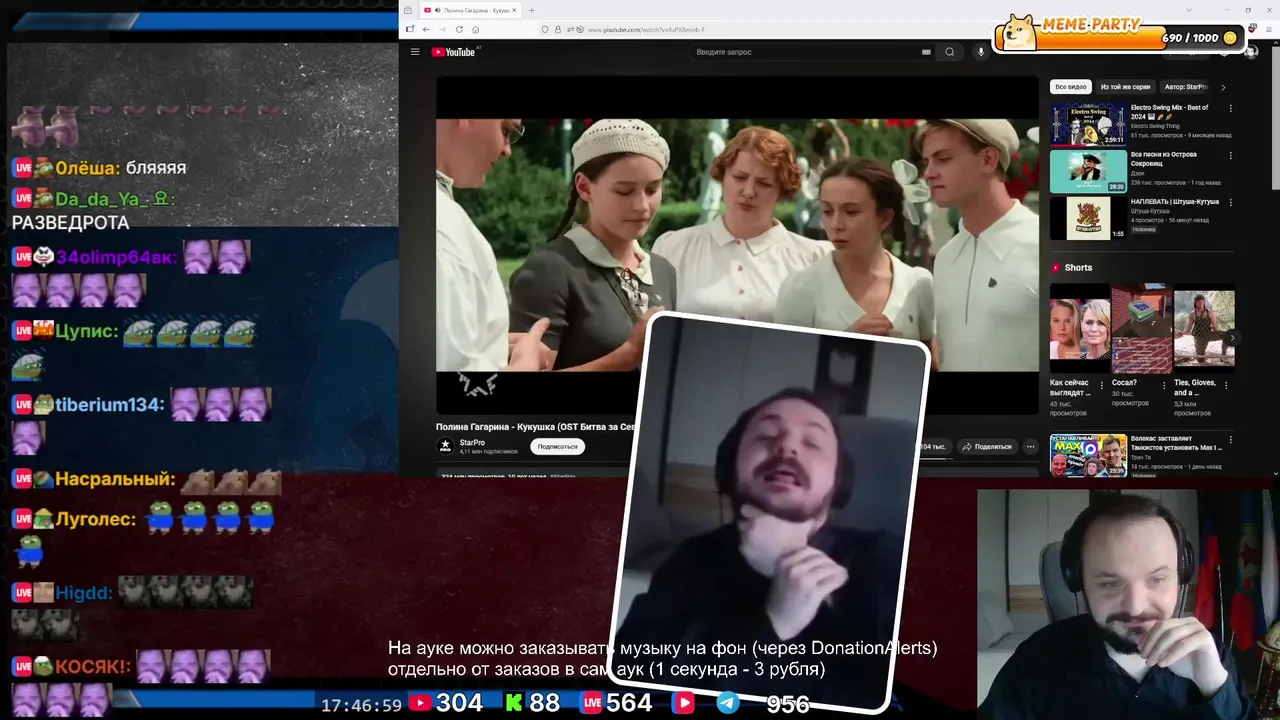Open options menu for Electro Swing Mix

pyautogui.click(x=1230, y=108)
